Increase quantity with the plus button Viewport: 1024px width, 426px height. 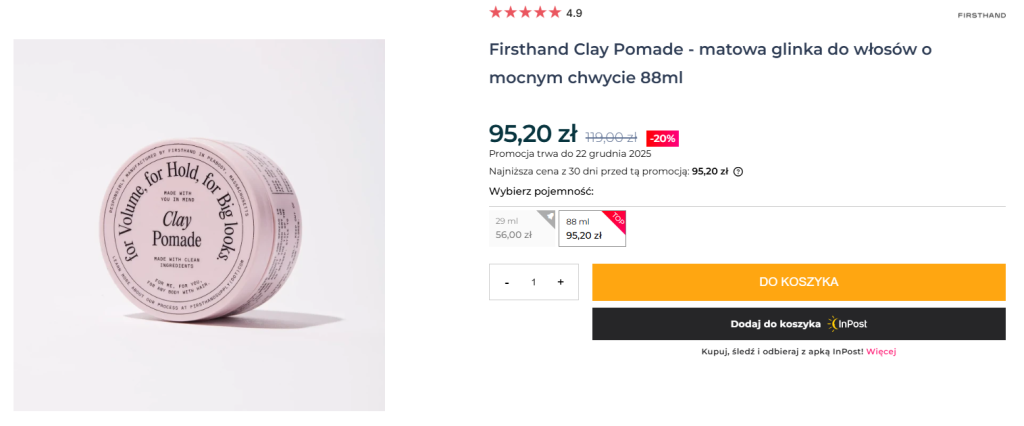click(560, 282)
